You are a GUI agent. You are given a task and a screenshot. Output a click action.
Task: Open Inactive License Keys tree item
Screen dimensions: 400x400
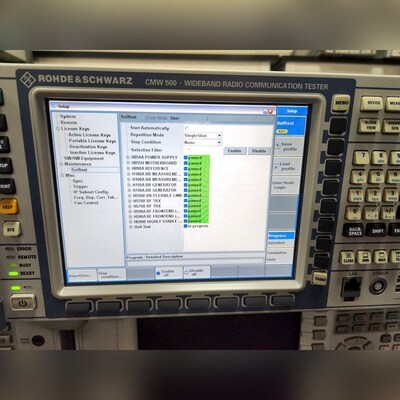point(93,152)
